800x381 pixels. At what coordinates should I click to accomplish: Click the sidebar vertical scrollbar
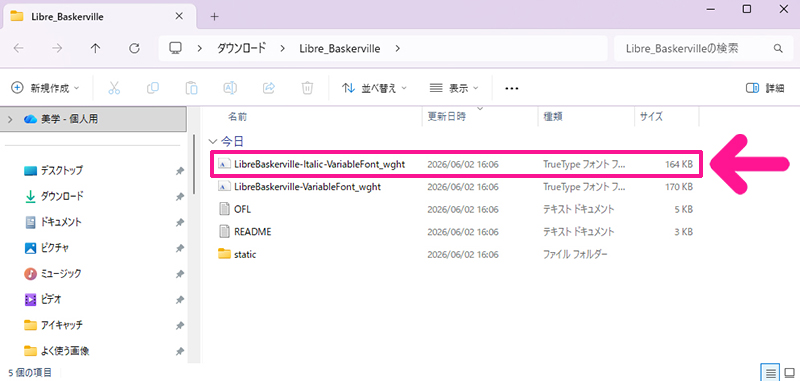pyautogui.click(x=194, y=164)
